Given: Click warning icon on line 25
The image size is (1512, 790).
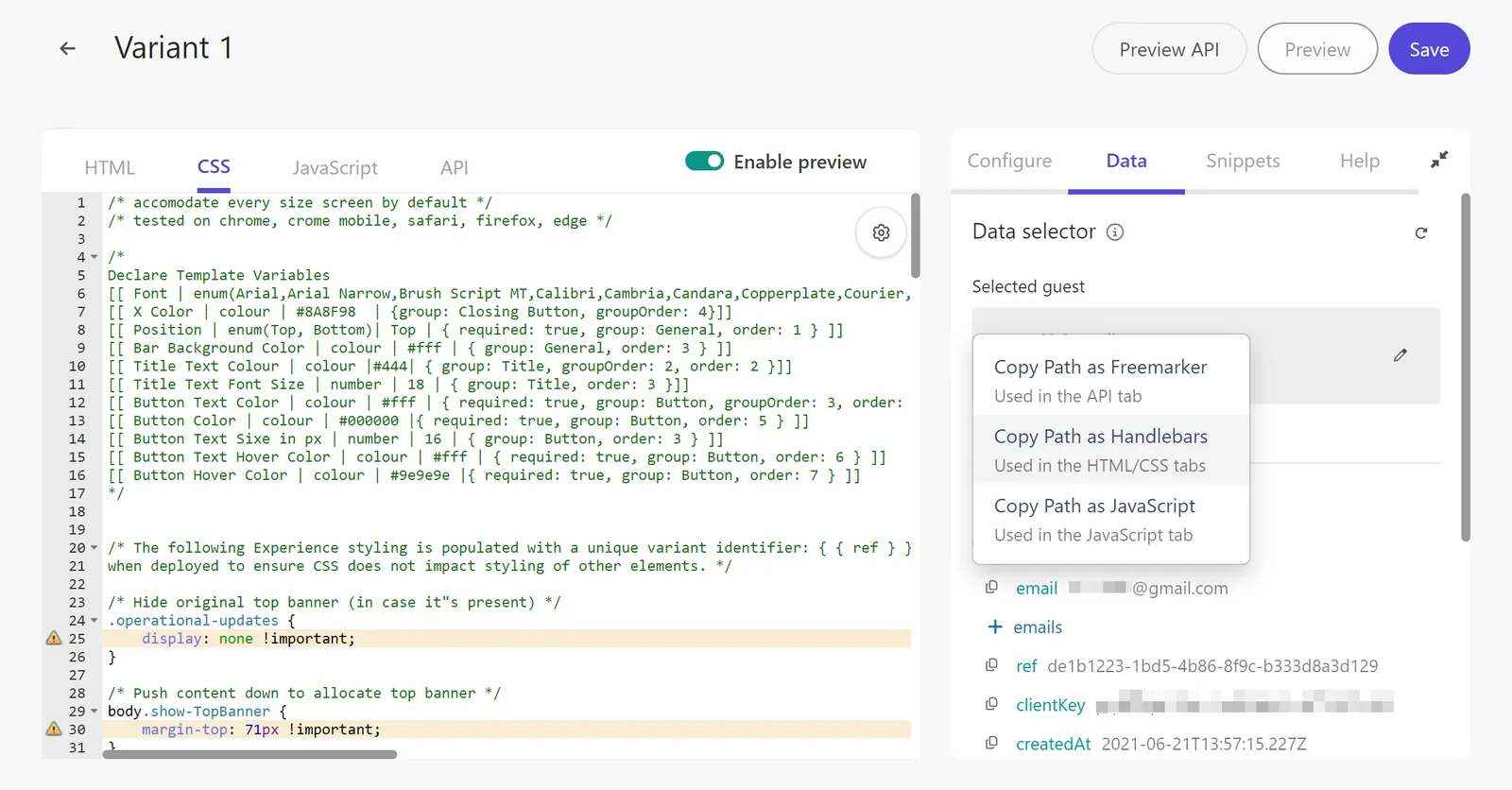Looking at the screenshot, I should pyautogui.click(x=54, y=639).
